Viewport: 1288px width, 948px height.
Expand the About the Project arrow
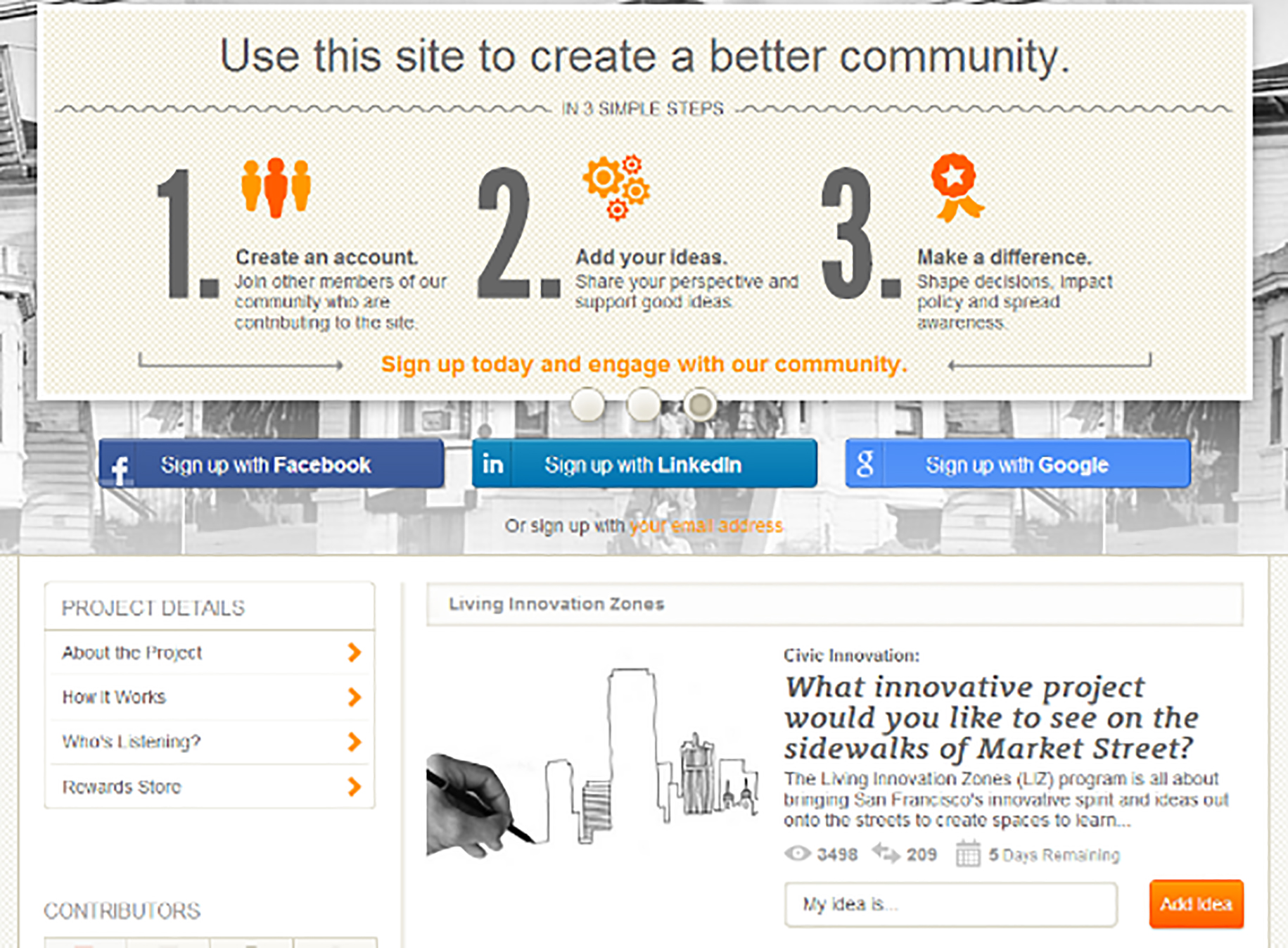click(354, 652)
